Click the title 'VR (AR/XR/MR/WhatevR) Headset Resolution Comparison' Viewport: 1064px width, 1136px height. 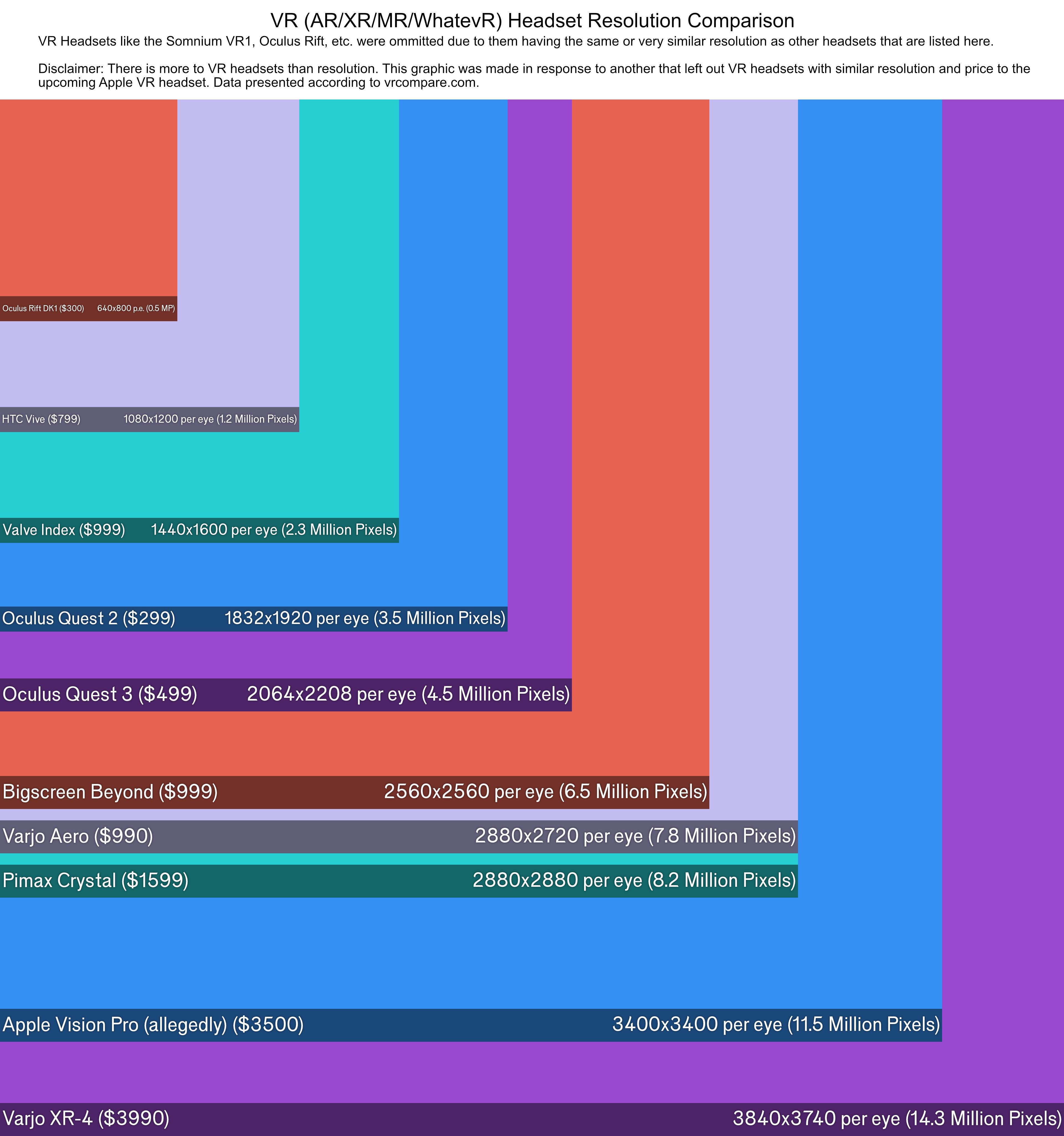click(x=532, y=21)
